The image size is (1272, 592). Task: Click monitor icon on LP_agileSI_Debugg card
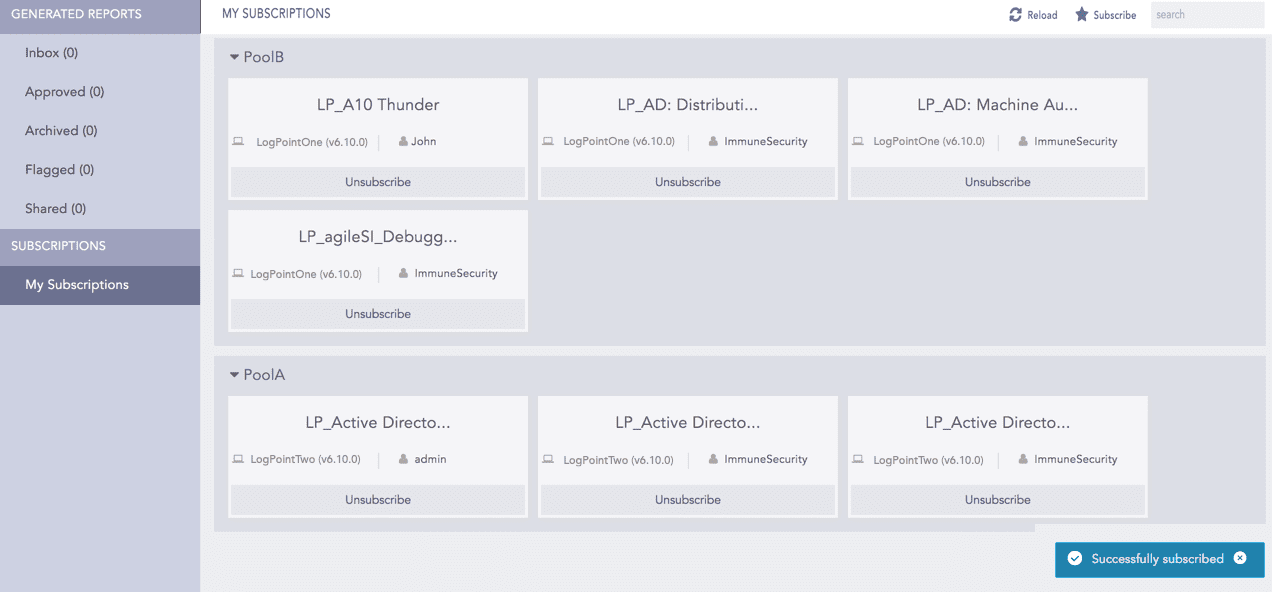click(x=238, y=274)
